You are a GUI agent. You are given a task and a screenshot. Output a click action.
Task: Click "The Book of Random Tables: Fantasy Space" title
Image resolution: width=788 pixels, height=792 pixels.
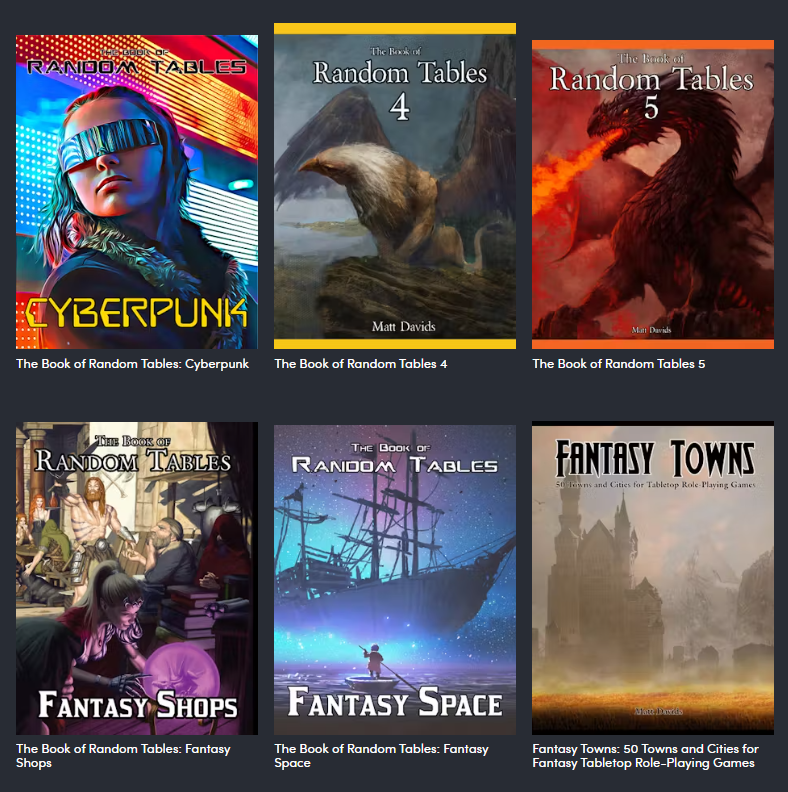(381, 756)
